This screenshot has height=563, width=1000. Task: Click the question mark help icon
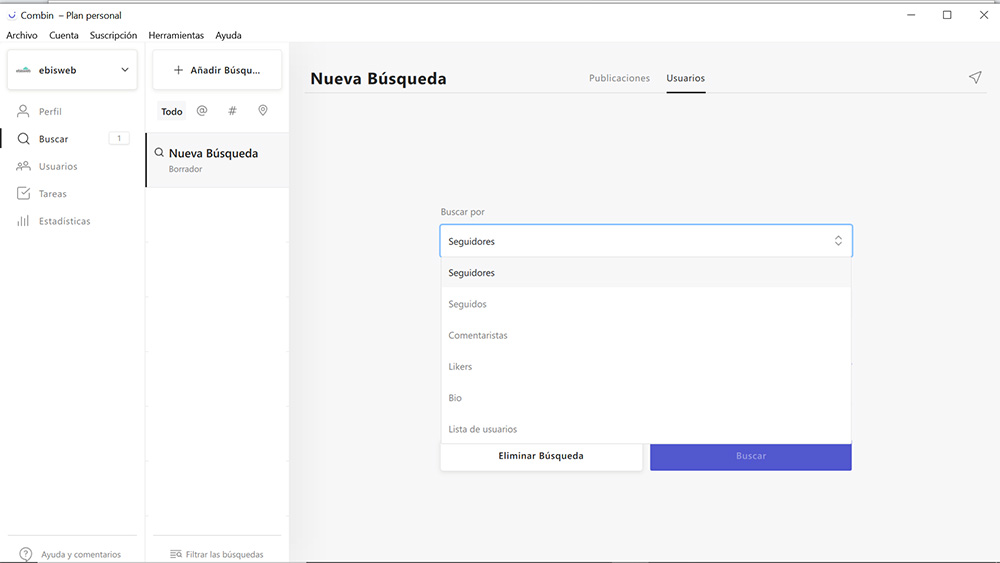26,554
